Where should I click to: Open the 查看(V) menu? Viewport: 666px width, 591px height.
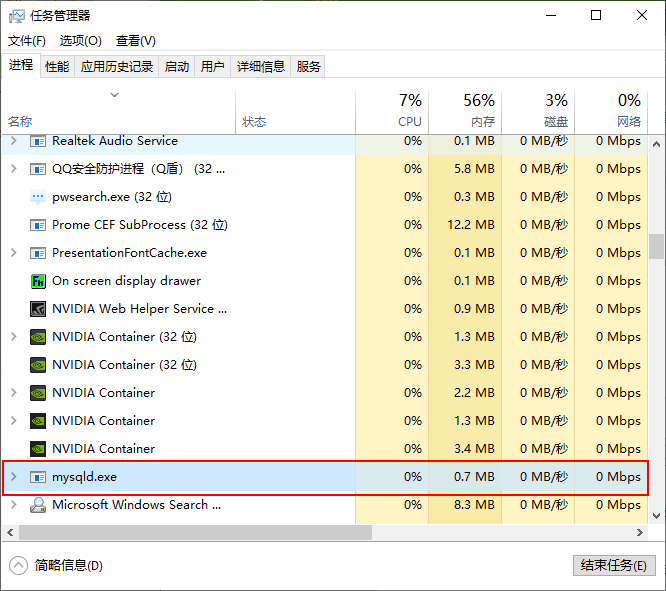coord(135,41)
